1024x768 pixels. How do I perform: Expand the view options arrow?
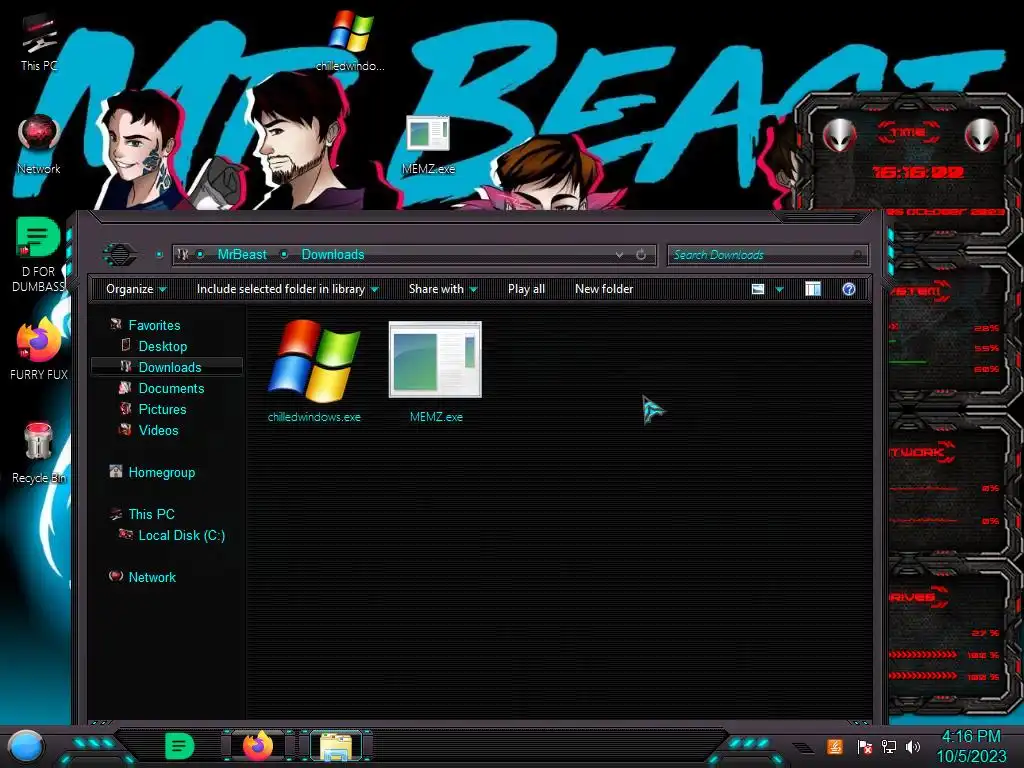pos(779,289)
